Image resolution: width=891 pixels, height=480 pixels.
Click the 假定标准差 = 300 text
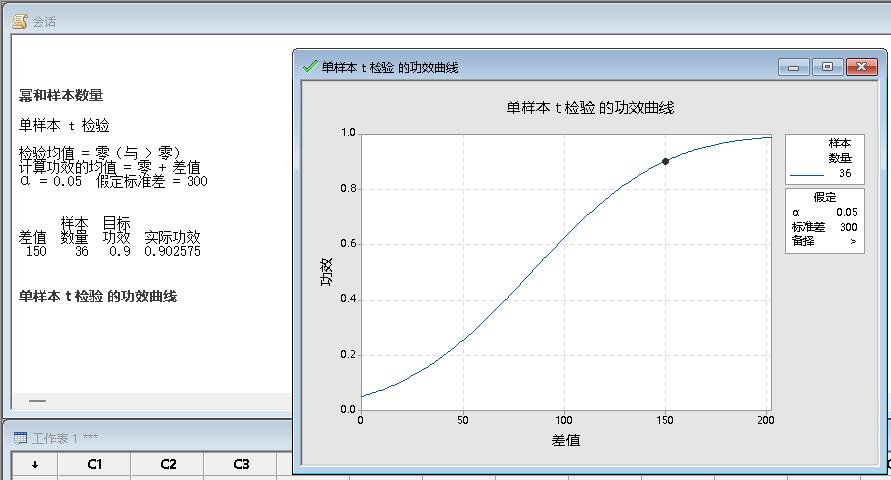tap(152, 181)
